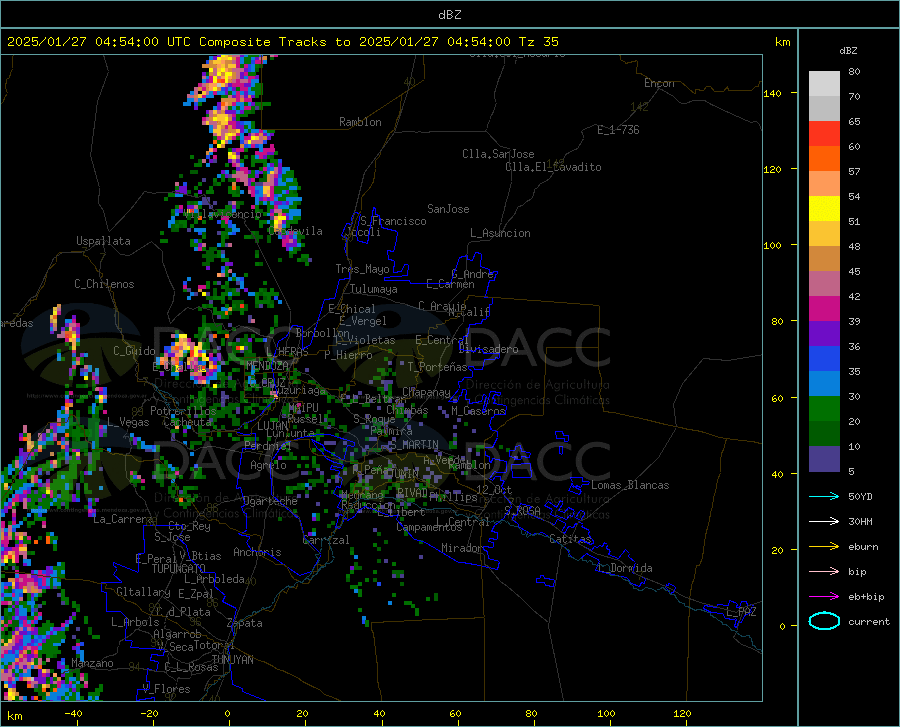Click the 'La_Carrera' map label
Image resolution: width=900 pixels, height=727 pixels.
click(x=123, y=519)
